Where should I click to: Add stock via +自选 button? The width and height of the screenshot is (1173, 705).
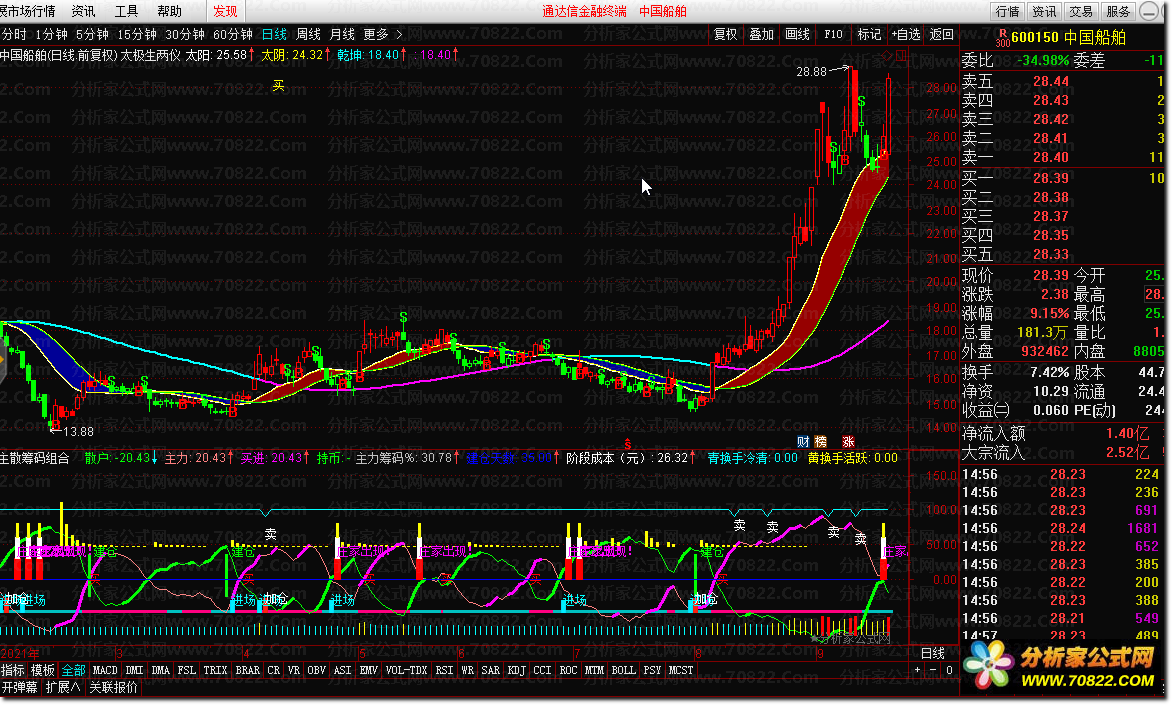click(x=906, y=34)
